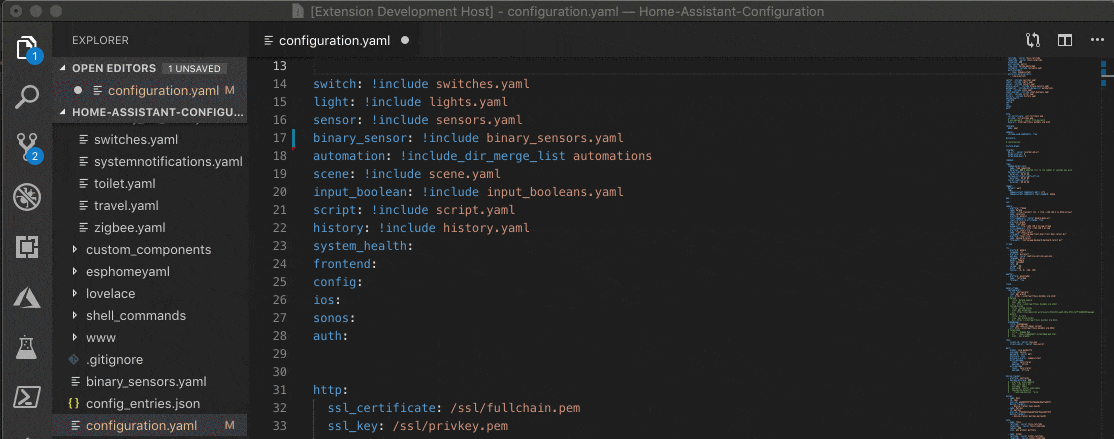
Task: Click history.yaml on line 22
Action: coord(486,228)
